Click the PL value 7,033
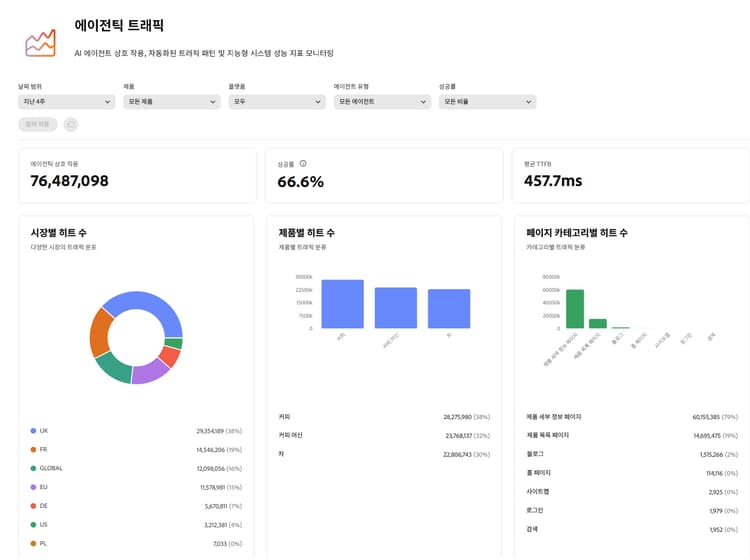This screenshot has height=560, width=750. pos(220,543)
